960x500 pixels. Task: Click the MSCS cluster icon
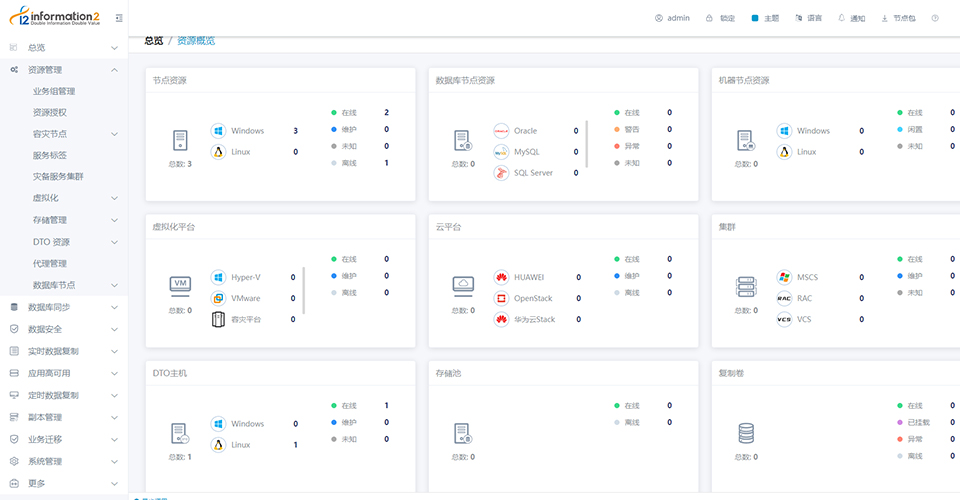click(x=784, y=277)
